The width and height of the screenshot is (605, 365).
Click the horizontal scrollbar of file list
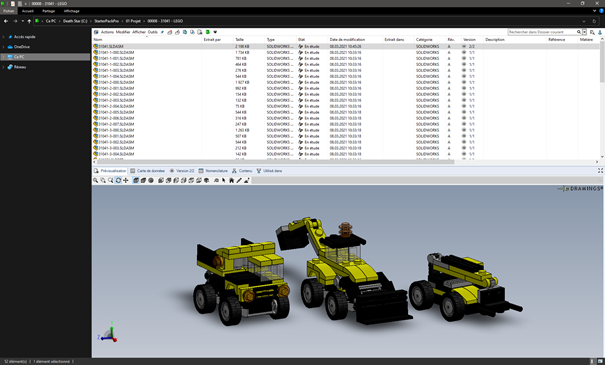click(275, 162)
